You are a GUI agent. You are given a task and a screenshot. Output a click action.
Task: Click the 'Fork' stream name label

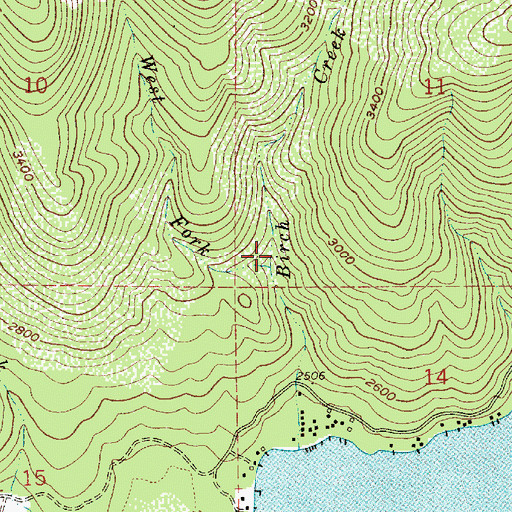(x=191, y=236)
